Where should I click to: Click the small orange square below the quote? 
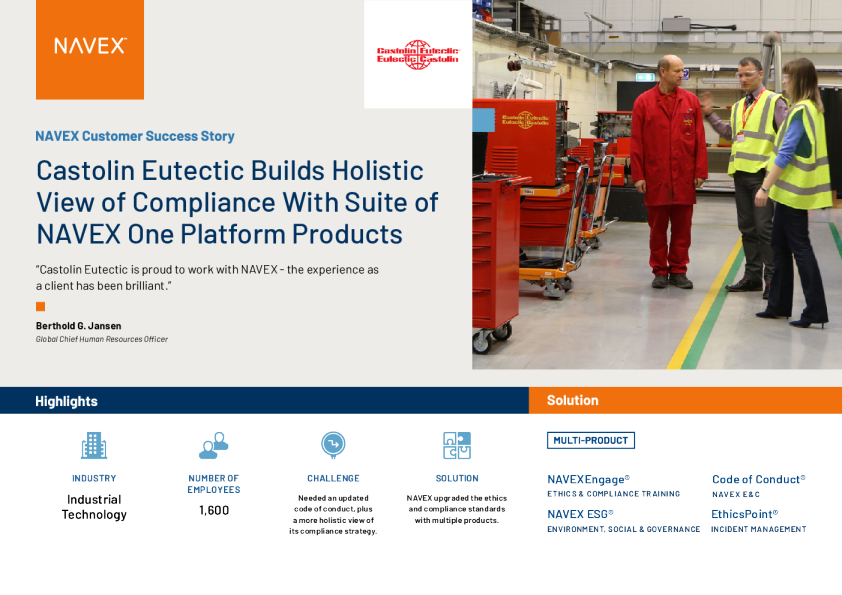40,306
